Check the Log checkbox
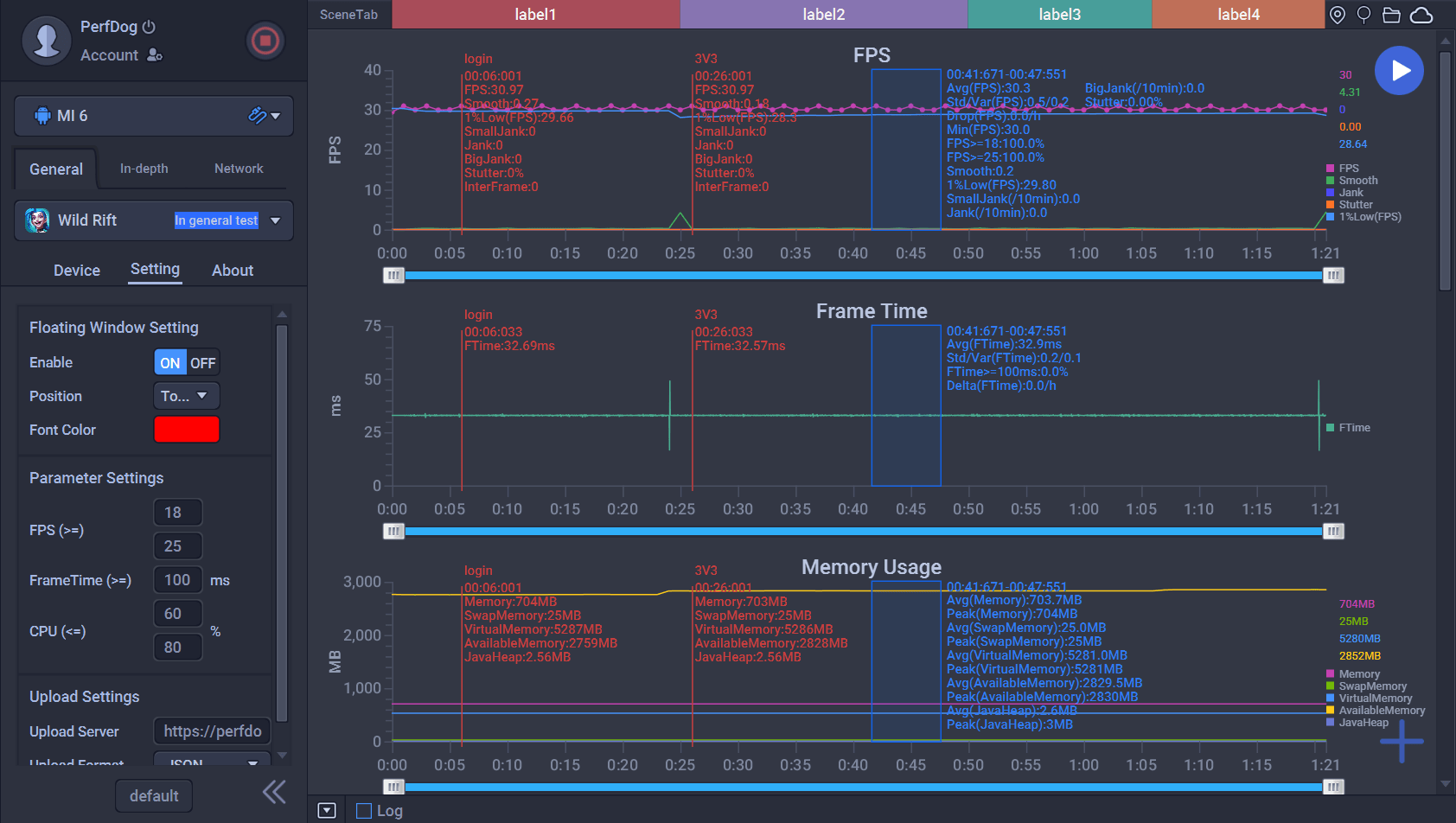Screen dimensions: 1456x823 (x=364, y=811)
